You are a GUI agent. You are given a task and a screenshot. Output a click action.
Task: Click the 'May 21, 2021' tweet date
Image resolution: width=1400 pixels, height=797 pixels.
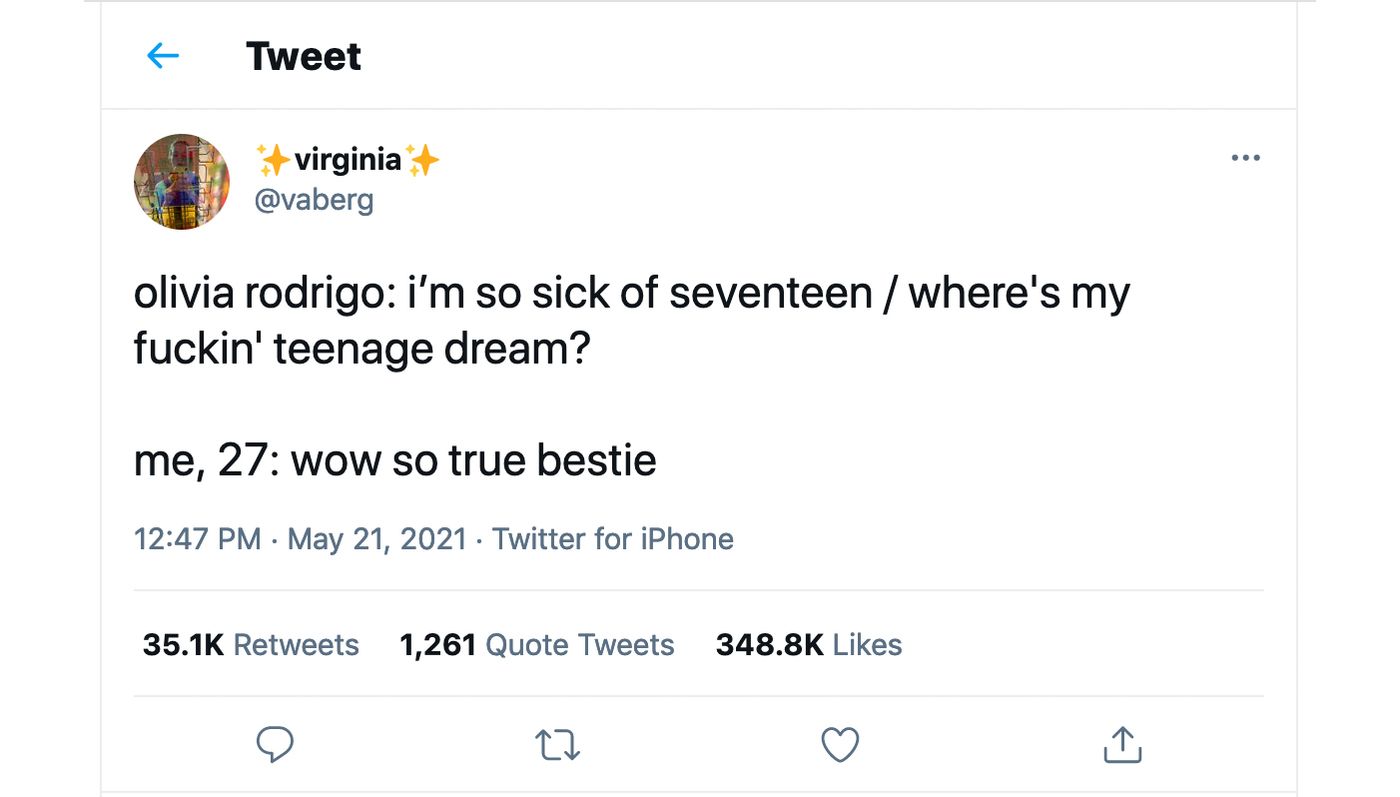pyautogui.click(x=377, y=539)
